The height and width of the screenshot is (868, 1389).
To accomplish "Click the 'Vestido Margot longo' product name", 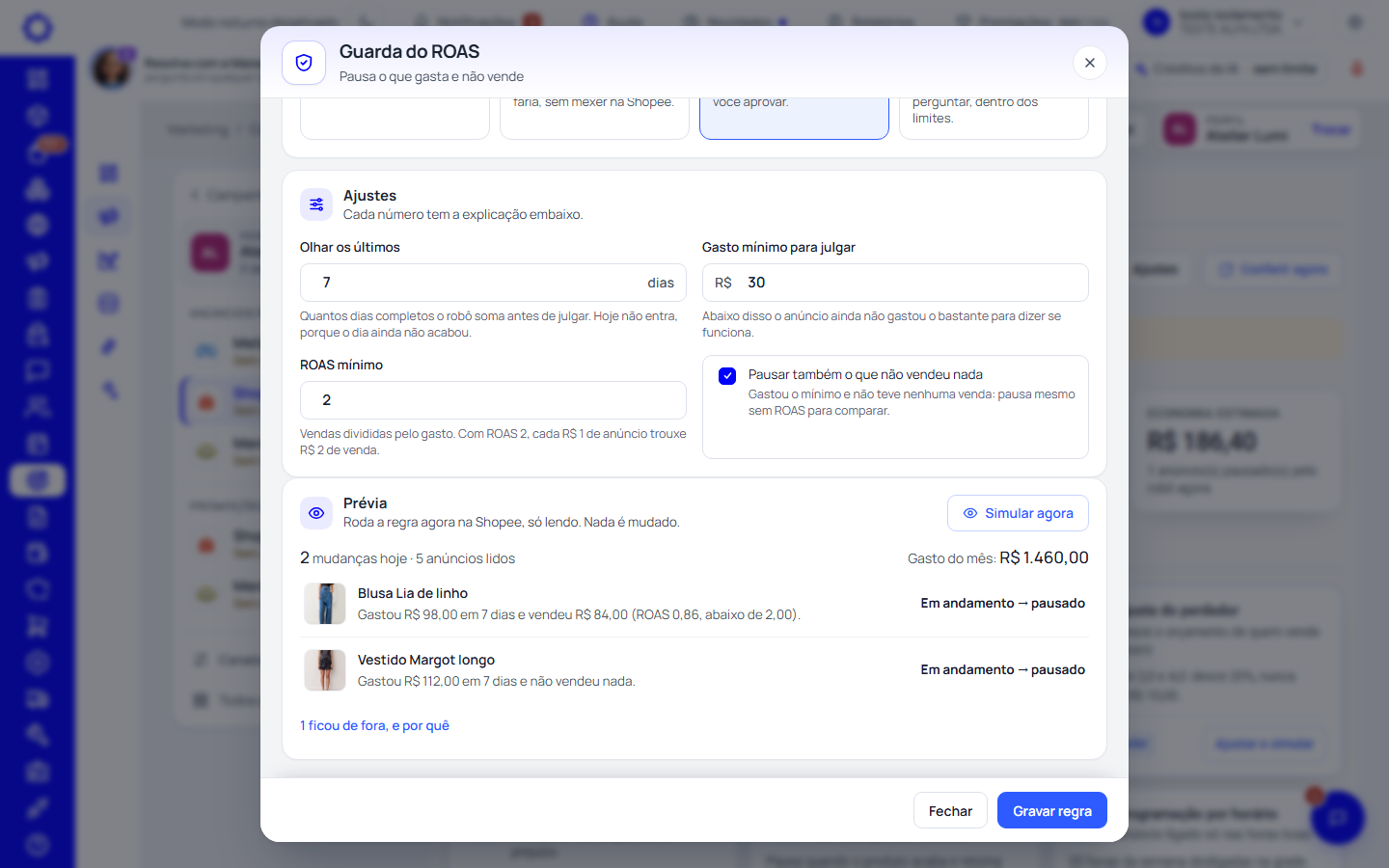I will (x=426, y=660).
